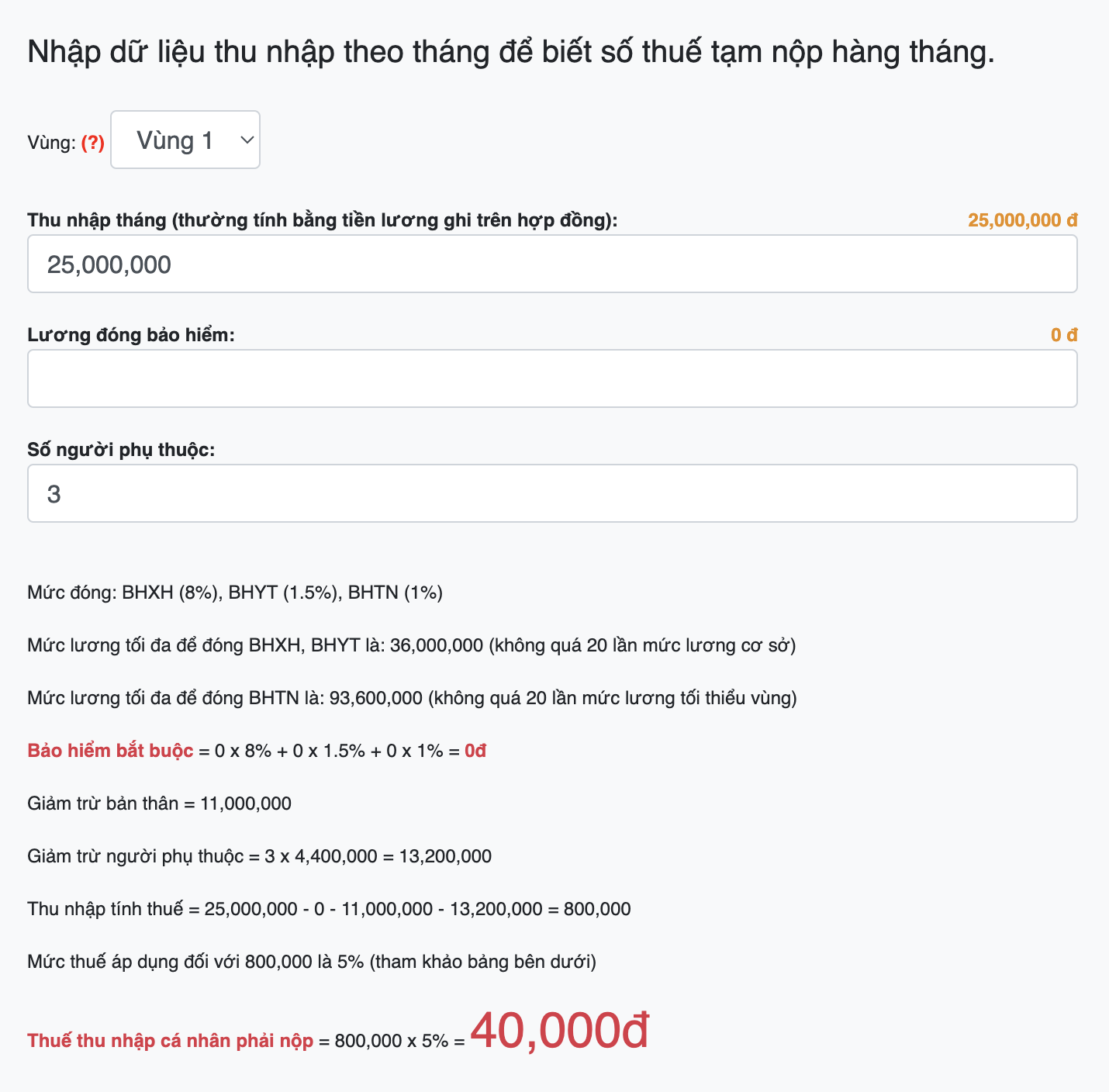1109x1092 pixels.
Task: Click the page heading about monthly income data
Action: 510,52
